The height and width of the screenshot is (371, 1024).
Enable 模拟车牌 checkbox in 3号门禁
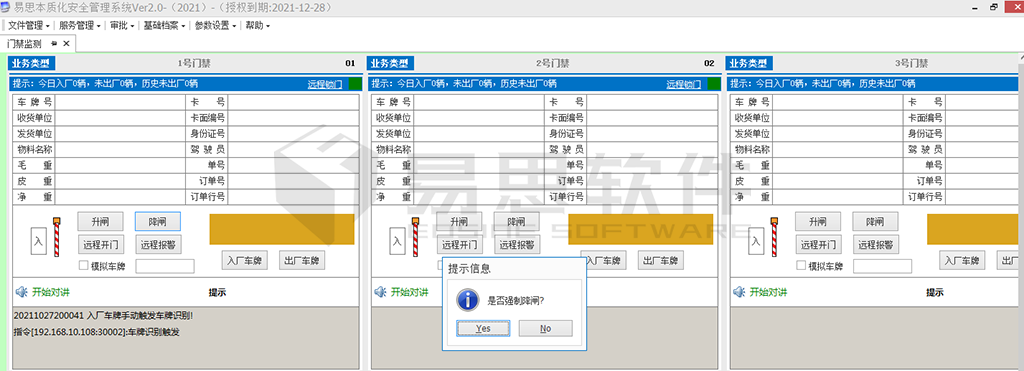801,266
